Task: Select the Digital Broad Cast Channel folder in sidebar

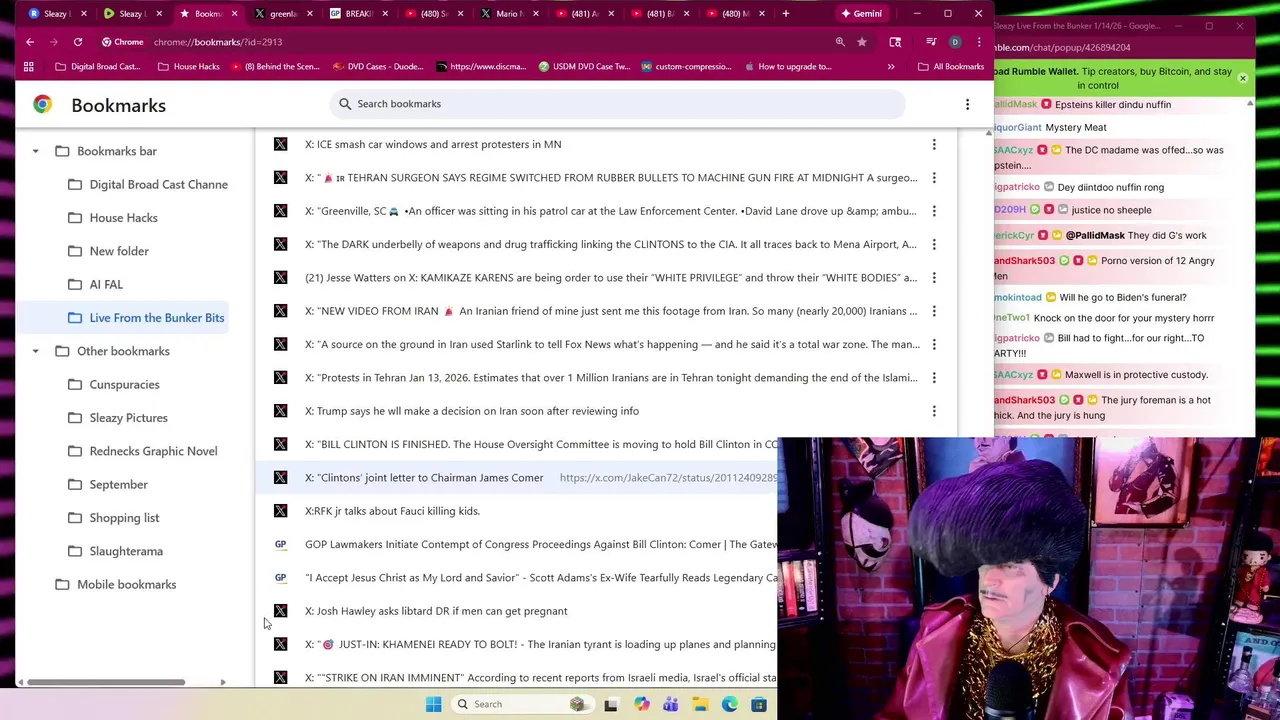Action: 149,184
